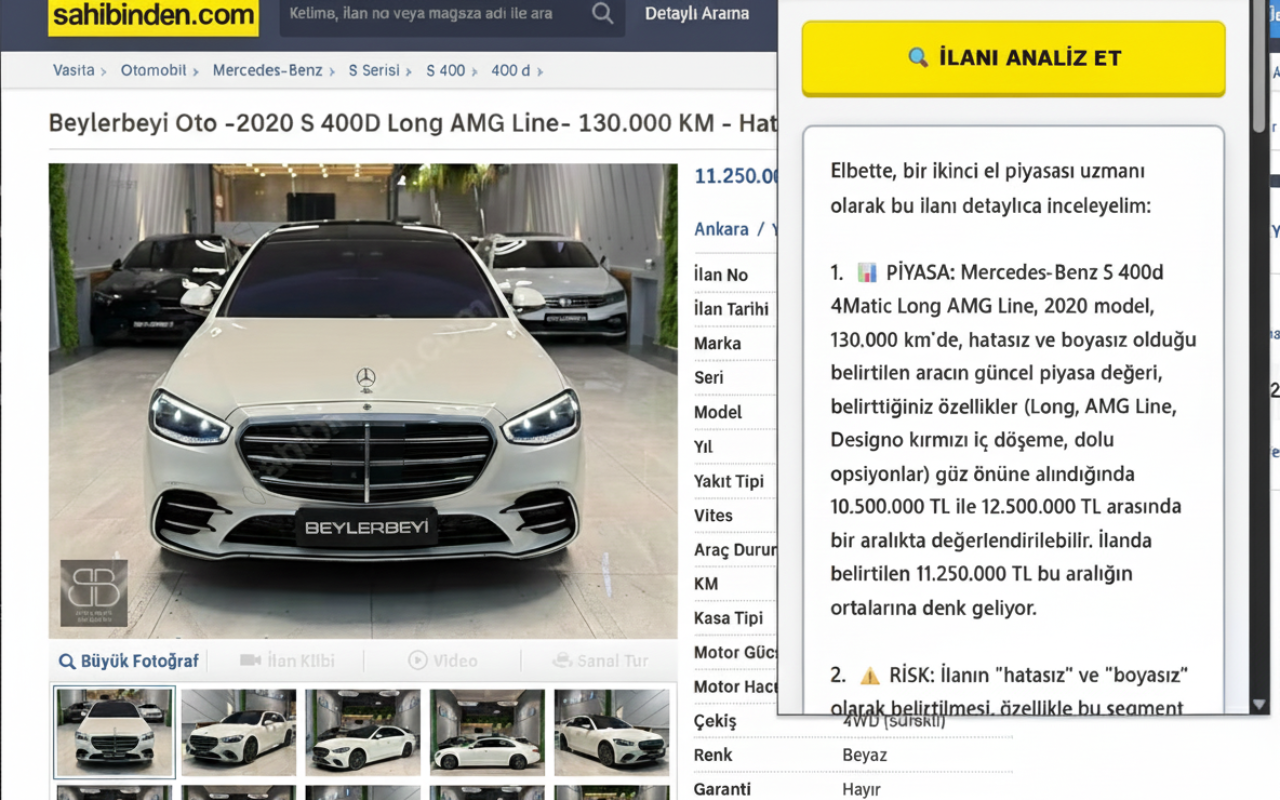1280x800 pixels.
Task: Click the Marka label
Action: pos(718,343)
